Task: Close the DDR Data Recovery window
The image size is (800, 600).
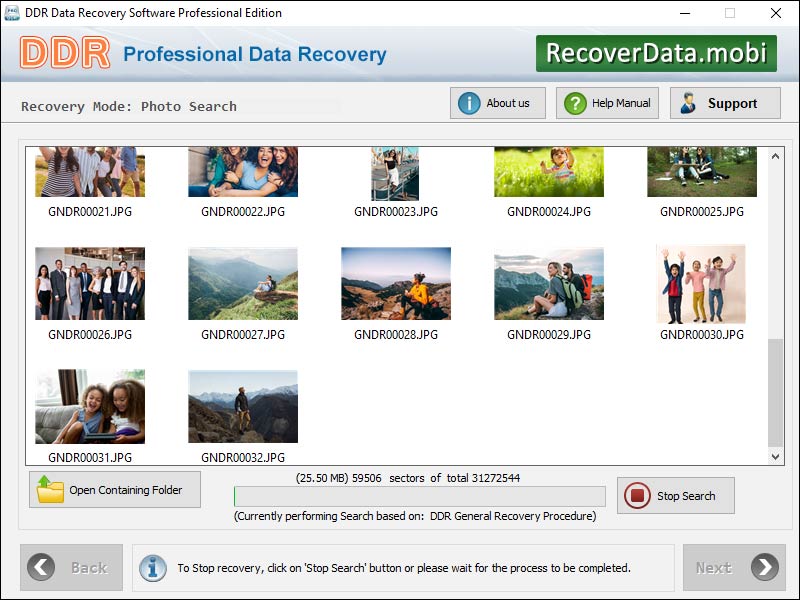Action: (776, 13)
